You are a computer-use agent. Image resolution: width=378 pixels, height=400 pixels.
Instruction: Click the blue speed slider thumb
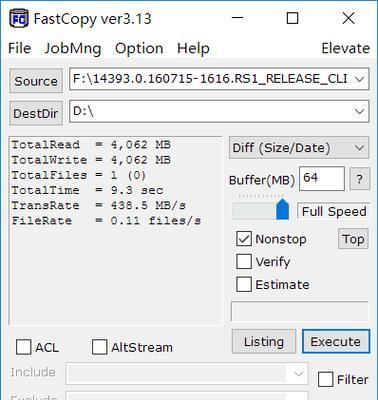283,209
